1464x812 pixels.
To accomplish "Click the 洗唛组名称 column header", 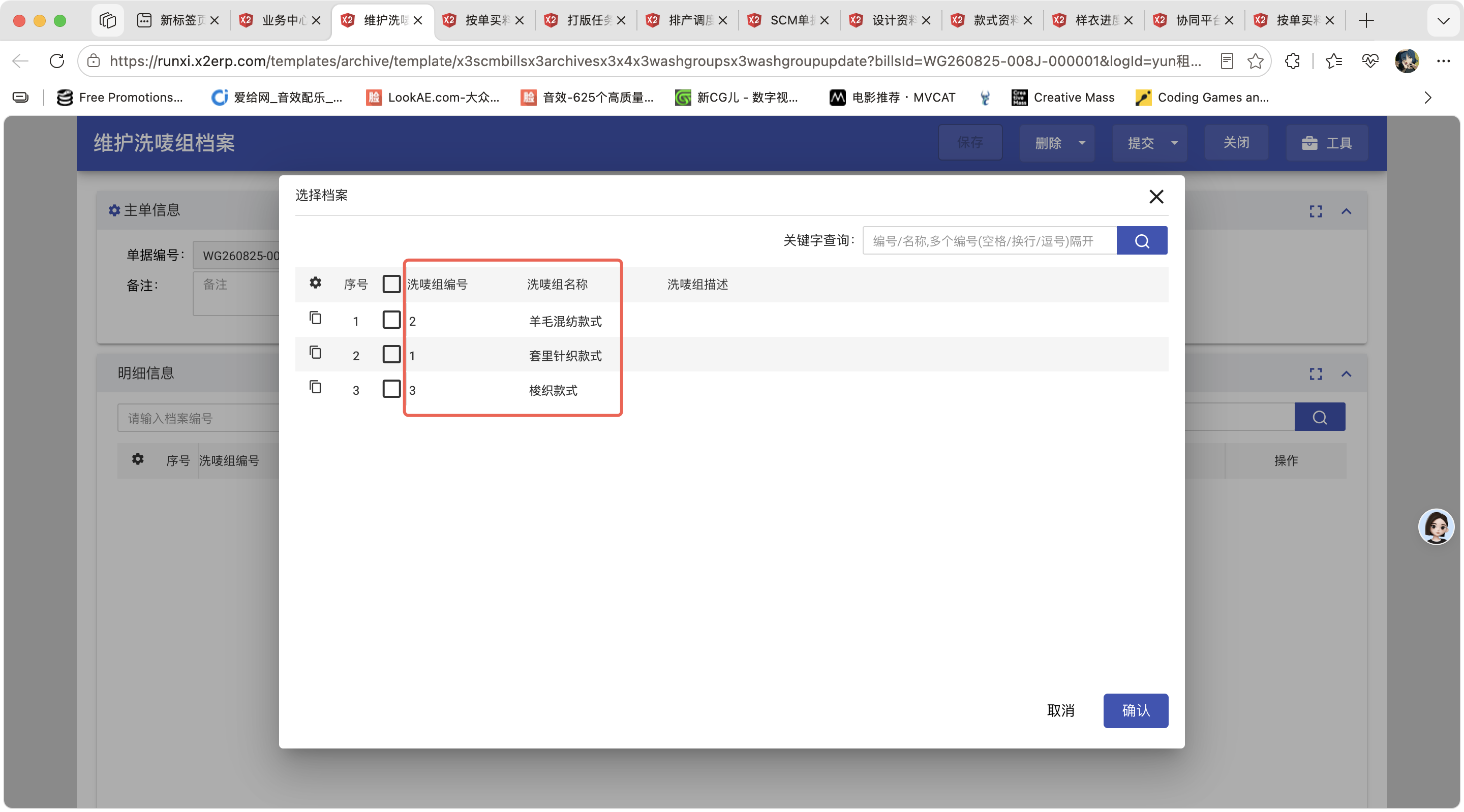I will (x=557, y=284).
